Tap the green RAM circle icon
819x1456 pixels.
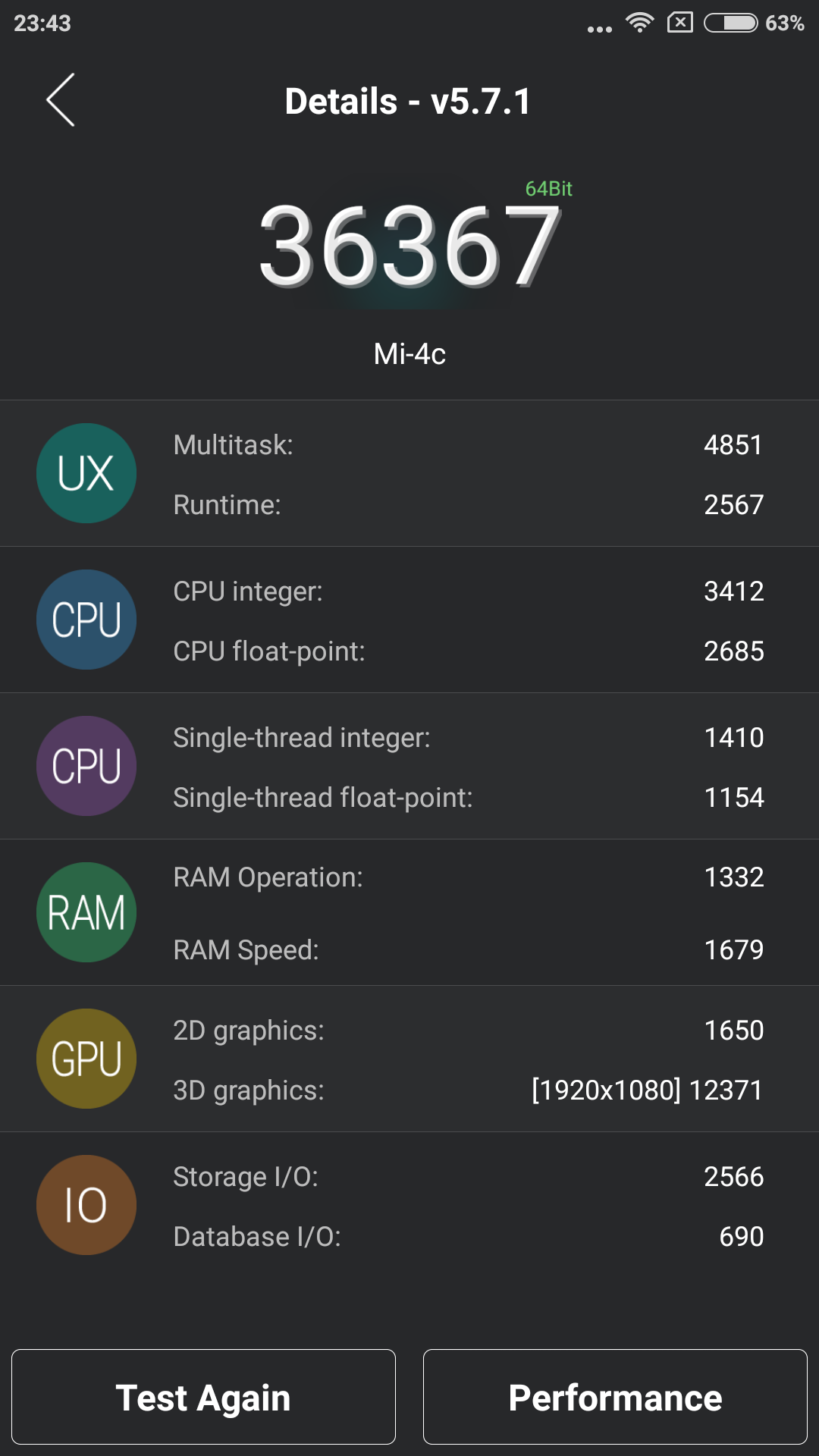86,912
